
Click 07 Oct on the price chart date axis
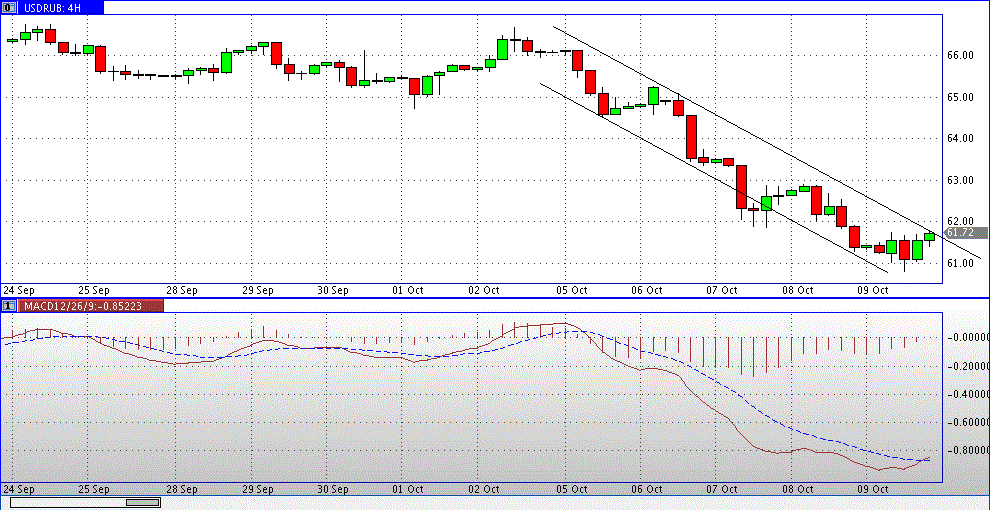click(x=722, y=290)
